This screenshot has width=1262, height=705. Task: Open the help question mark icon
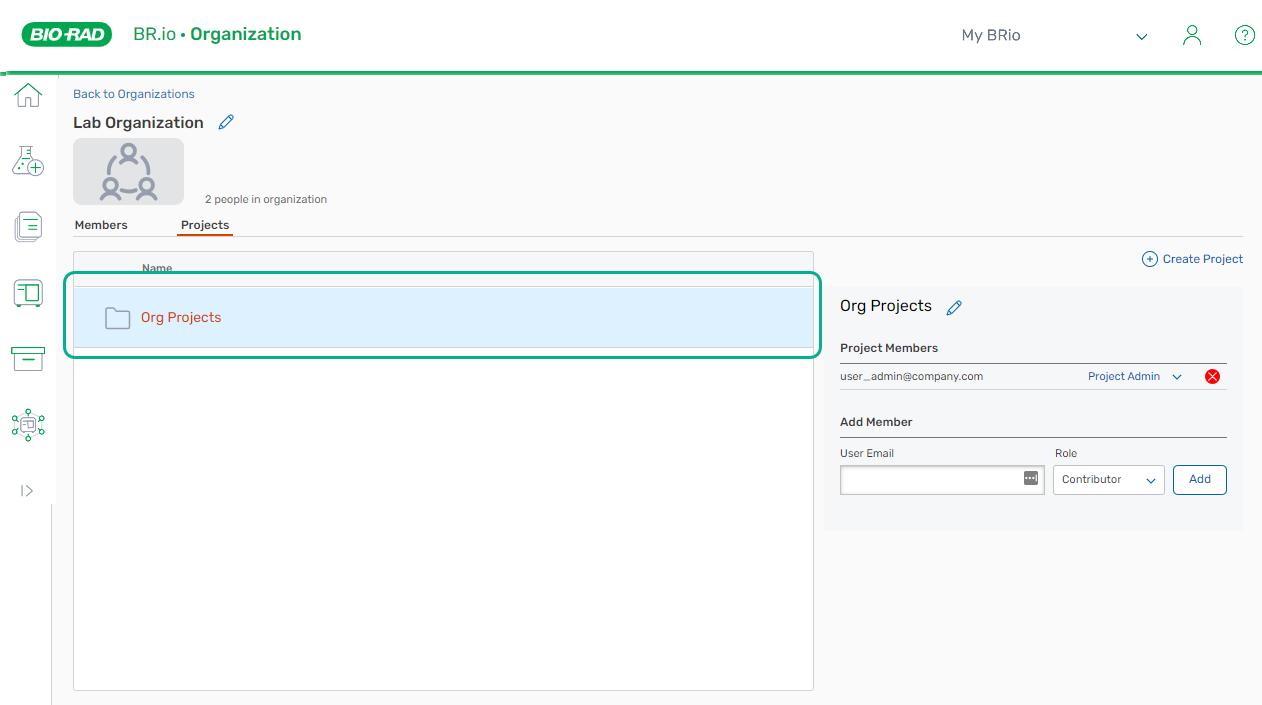pos(1244,35)
